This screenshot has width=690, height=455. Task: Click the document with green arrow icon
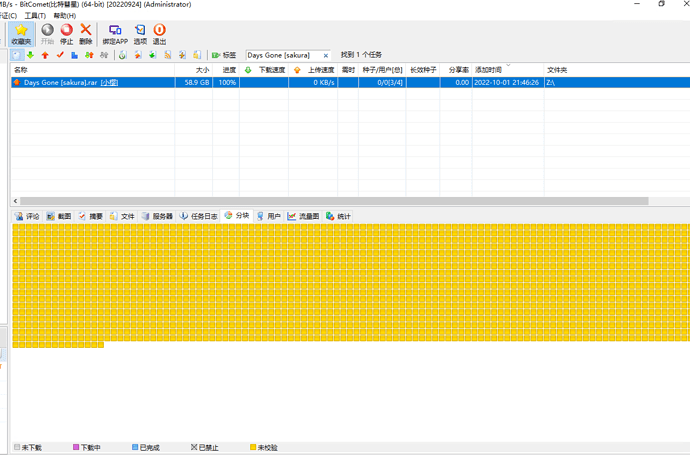(152, 55)
